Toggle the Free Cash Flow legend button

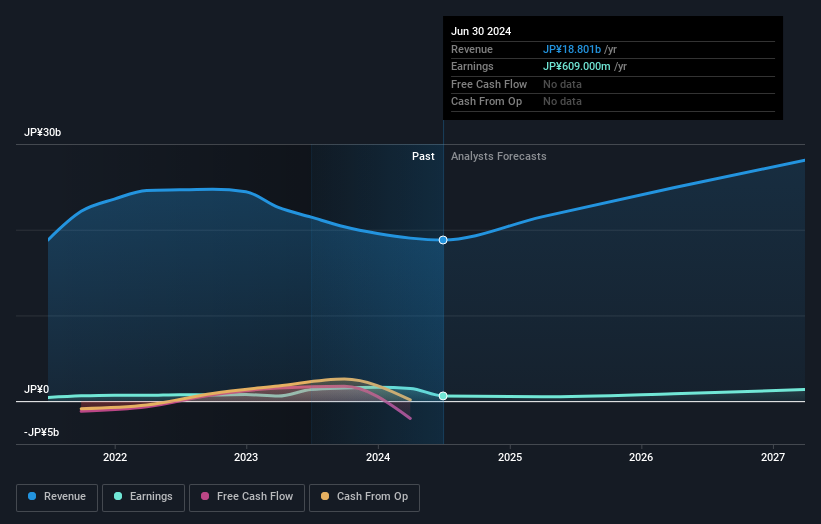pyautogui.click(x=247, y=497)
